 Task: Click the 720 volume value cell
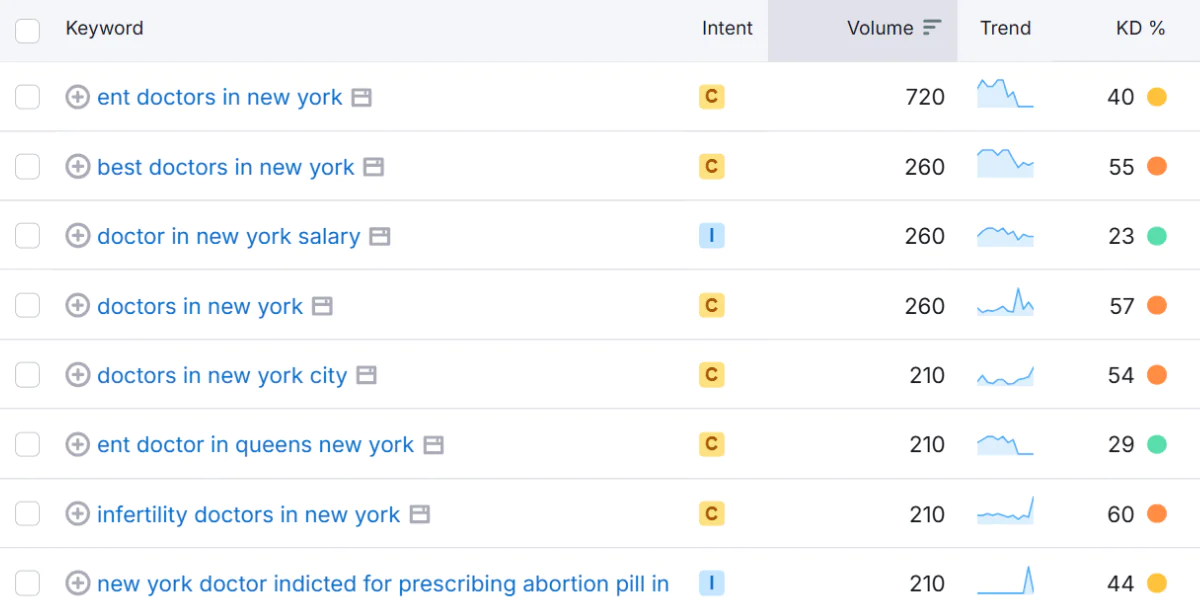click(926, 97)
